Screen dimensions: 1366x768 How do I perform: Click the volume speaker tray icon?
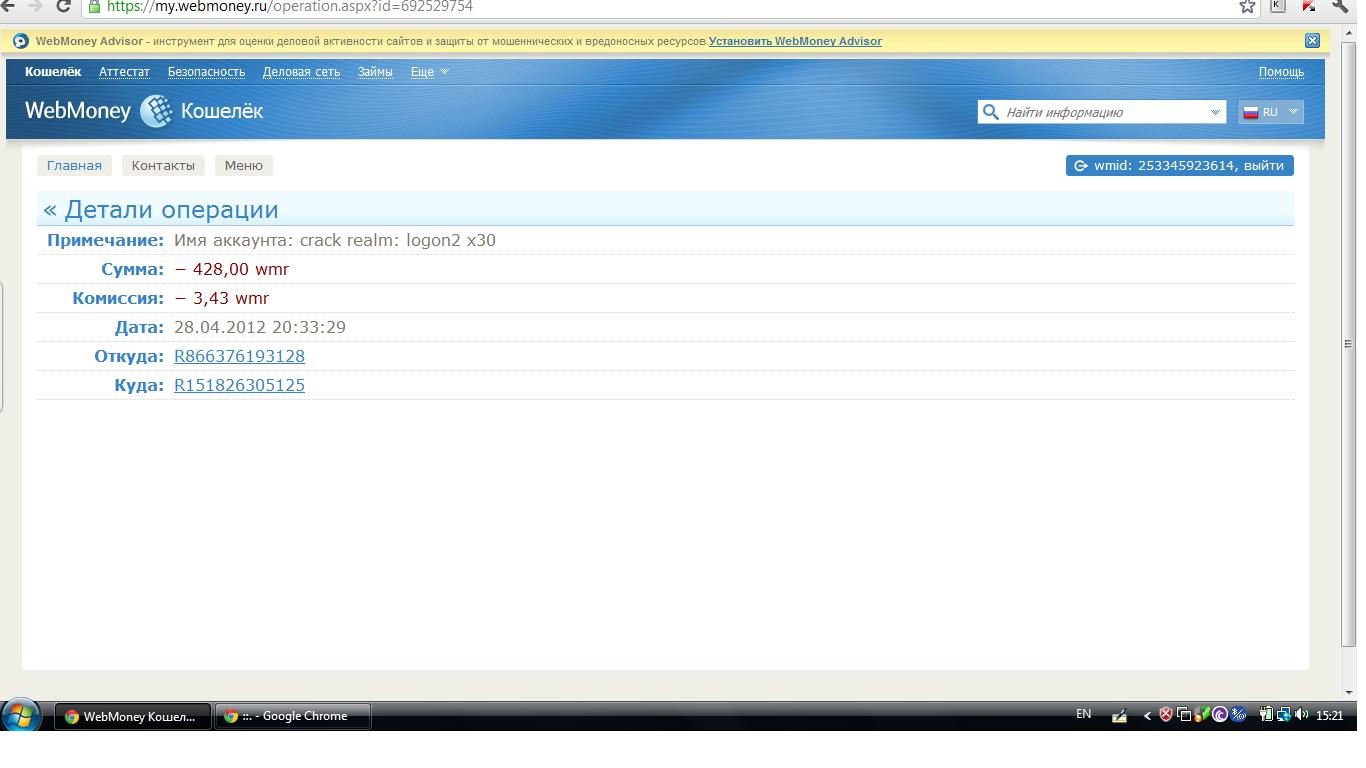[1301, 715]
